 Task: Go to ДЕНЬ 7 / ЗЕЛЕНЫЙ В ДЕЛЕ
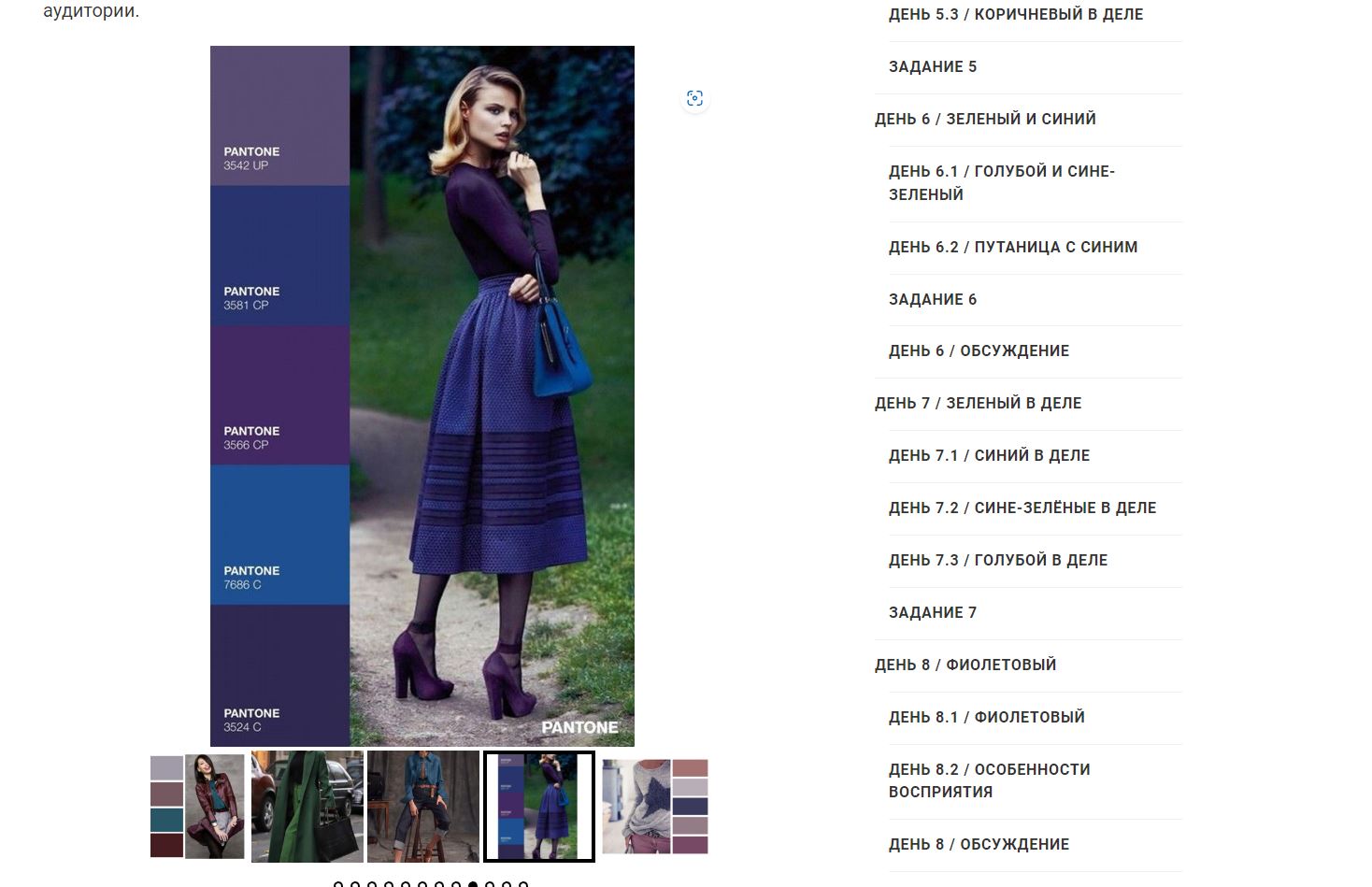click(978, 403)
